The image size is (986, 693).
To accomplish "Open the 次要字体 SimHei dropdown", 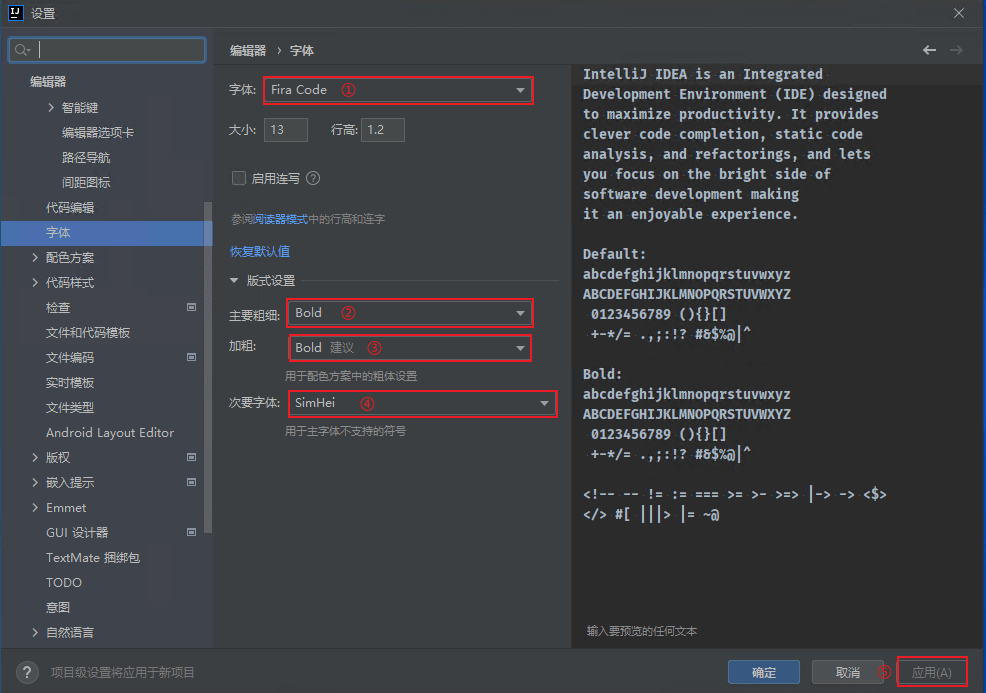I will coord(423,403).
